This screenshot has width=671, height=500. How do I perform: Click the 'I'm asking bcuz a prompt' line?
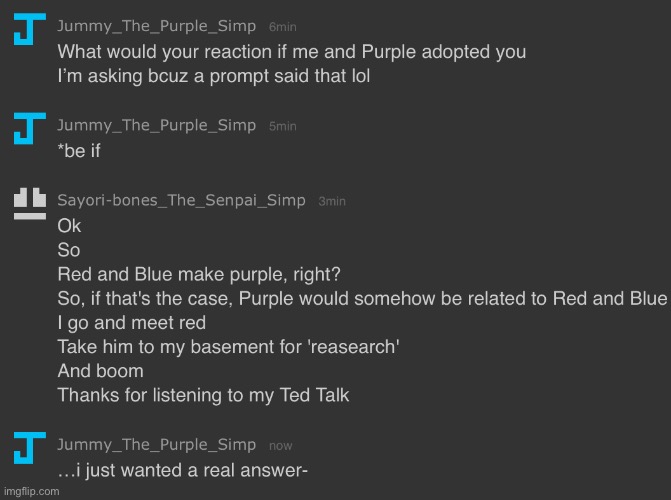coord(214,76)
